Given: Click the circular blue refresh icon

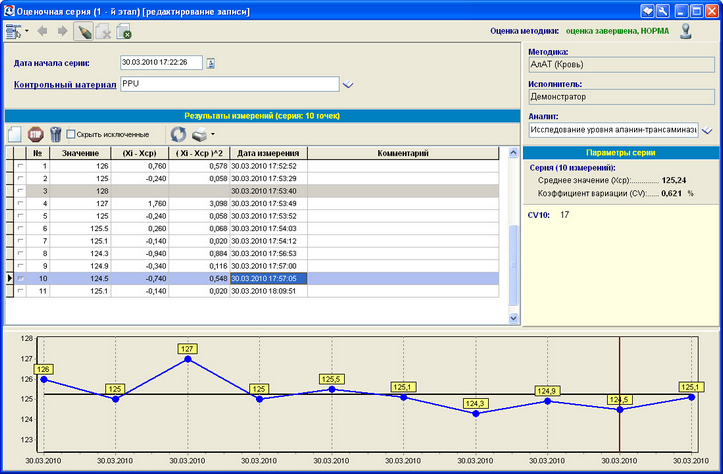Looking at the screenshot, I should pos(178,133).
